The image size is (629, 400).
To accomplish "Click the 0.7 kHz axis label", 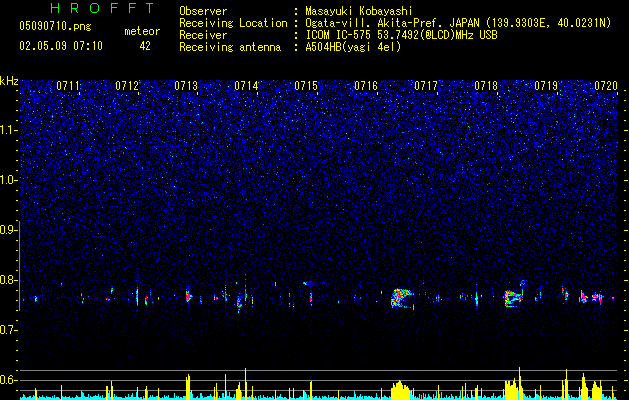I will tap(8, 330).
